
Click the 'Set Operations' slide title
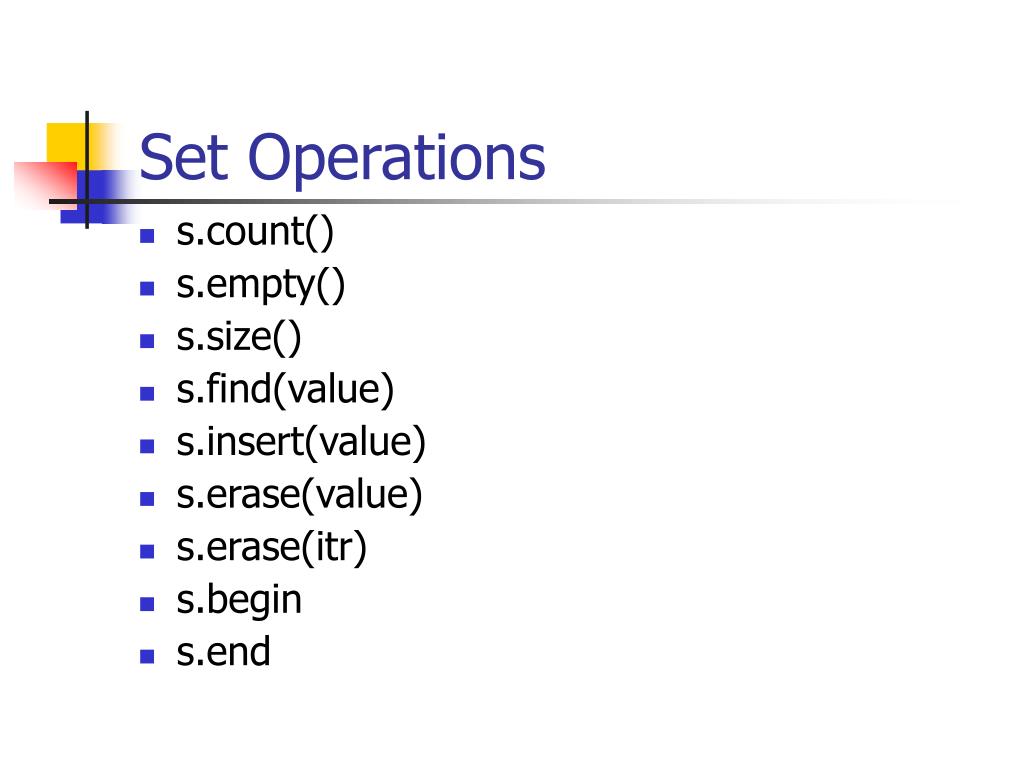point(342,159)
